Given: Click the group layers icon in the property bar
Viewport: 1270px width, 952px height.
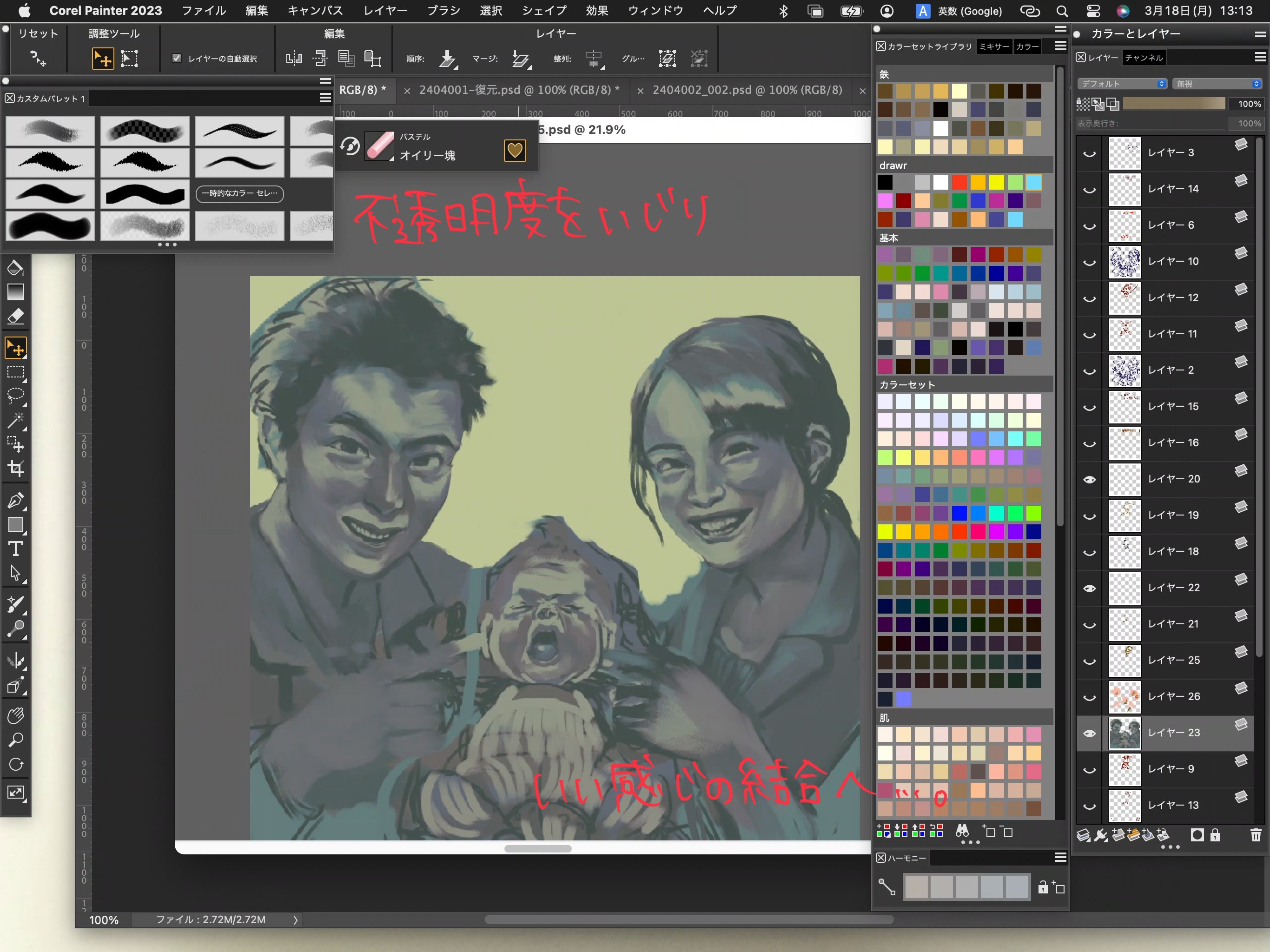Looking at the screenshot, I should point(667,58).
